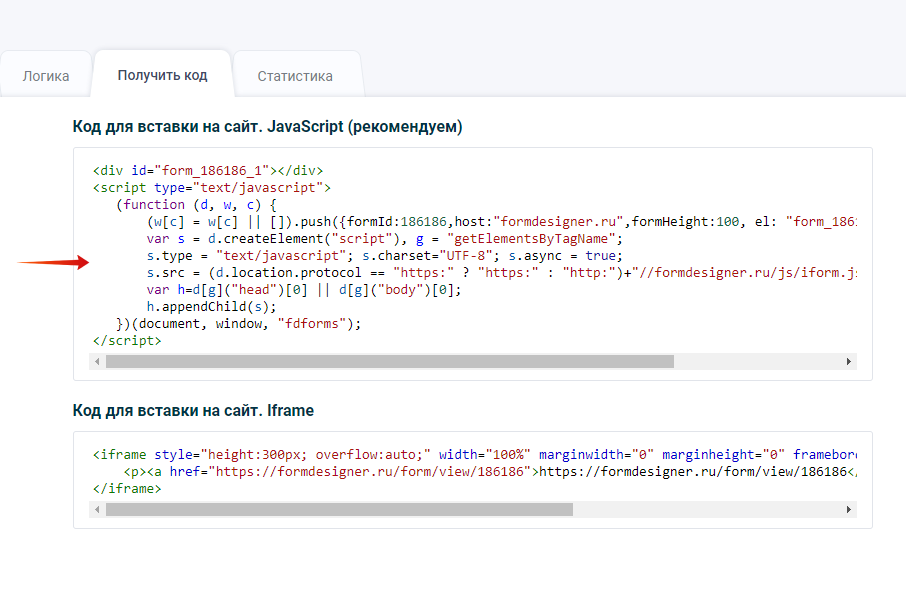906x592 pixels.
Task: Click the line starting "(w[c] = w[c] || []).push"
Action: click(502, 222)
